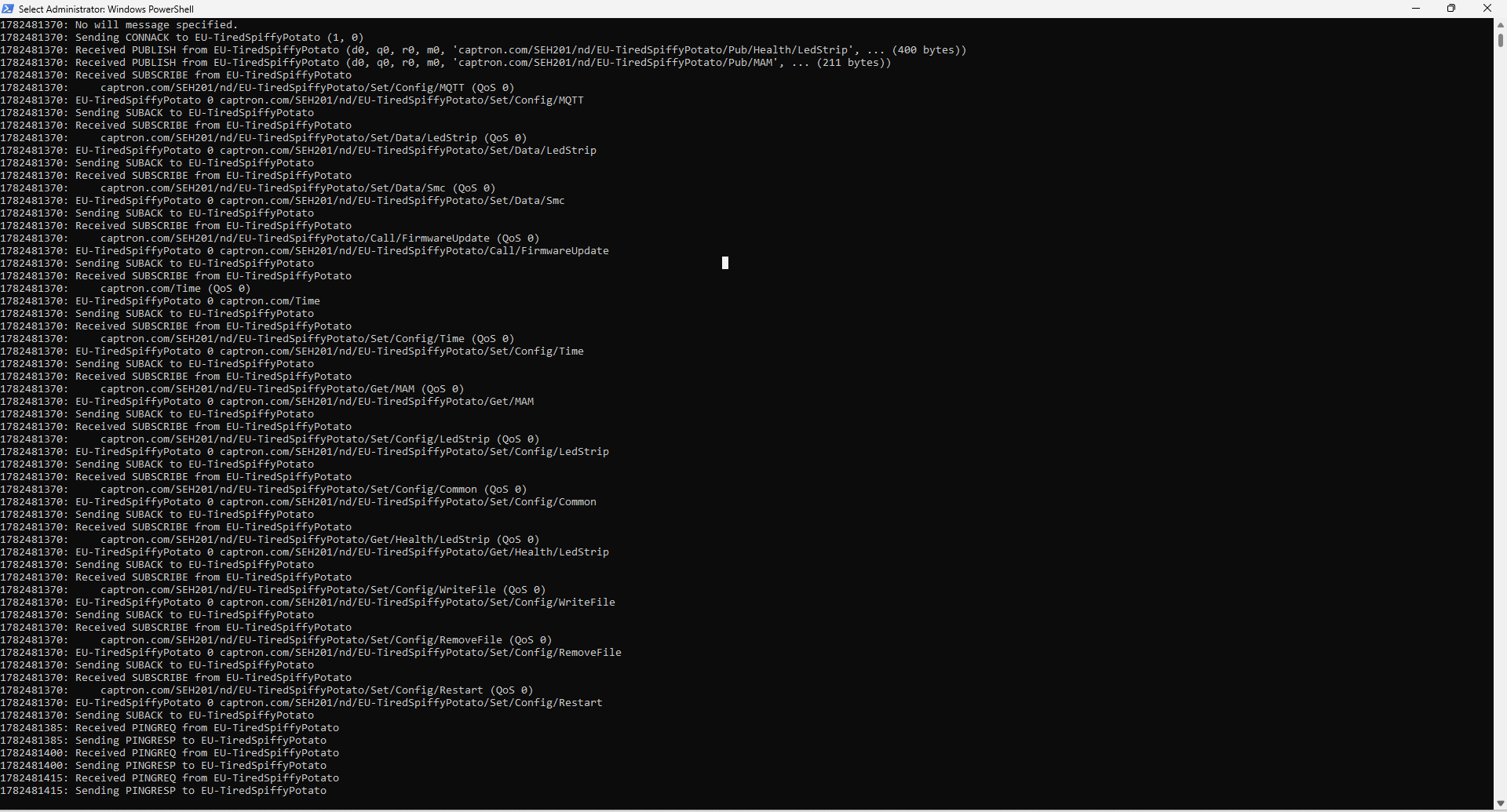Click the indented 'Get/Health/LedStrip (QoS 0)' line

point(270,540)
